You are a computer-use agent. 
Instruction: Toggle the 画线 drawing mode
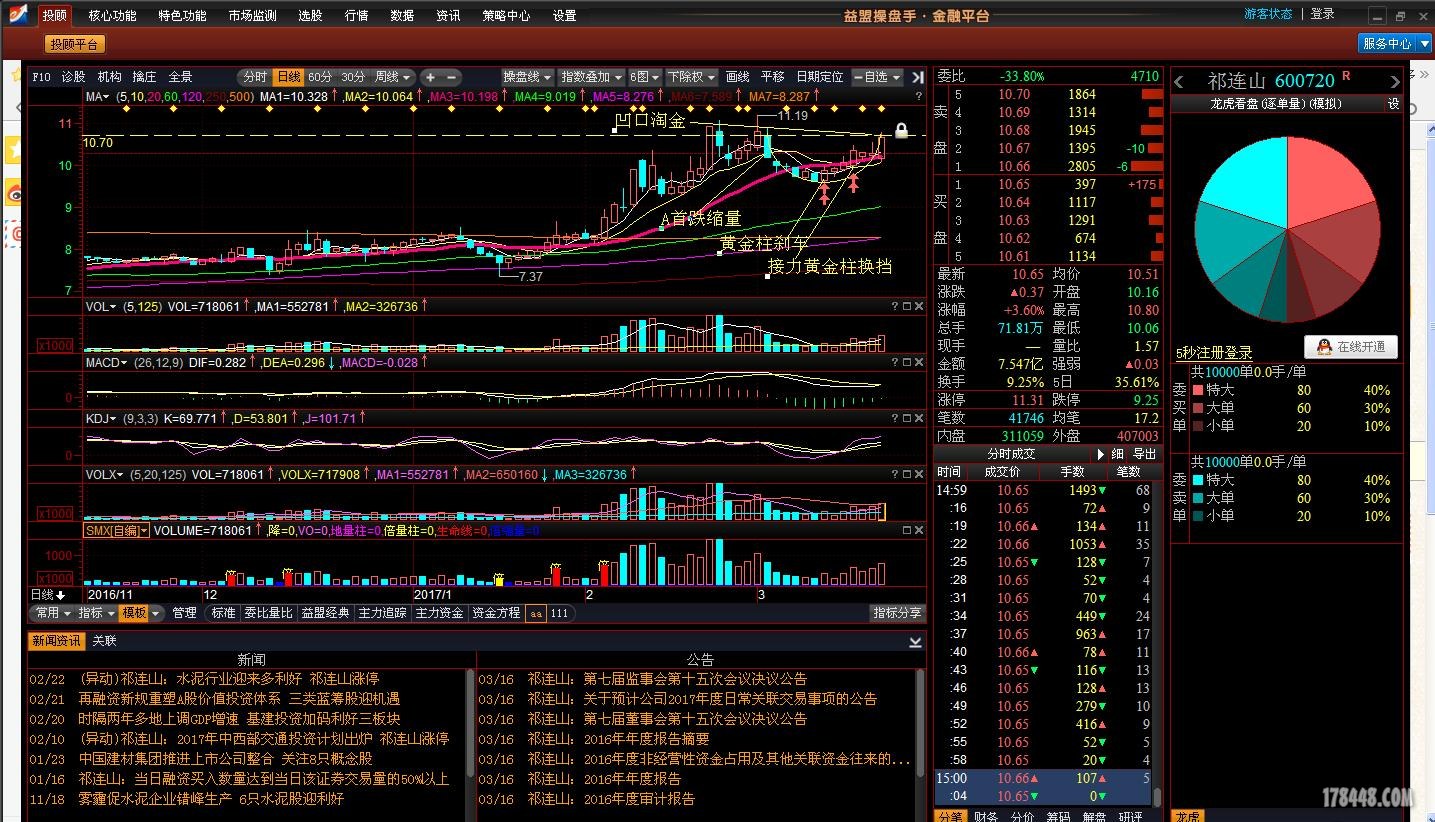pyautogui.click(x=738, y=77)
